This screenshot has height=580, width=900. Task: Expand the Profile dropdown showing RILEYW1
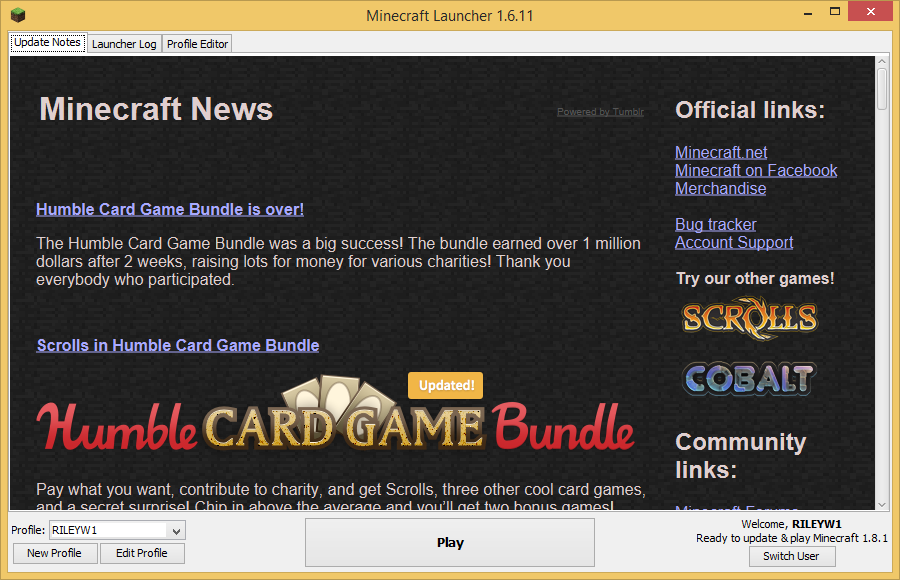[x=117, y=531]
